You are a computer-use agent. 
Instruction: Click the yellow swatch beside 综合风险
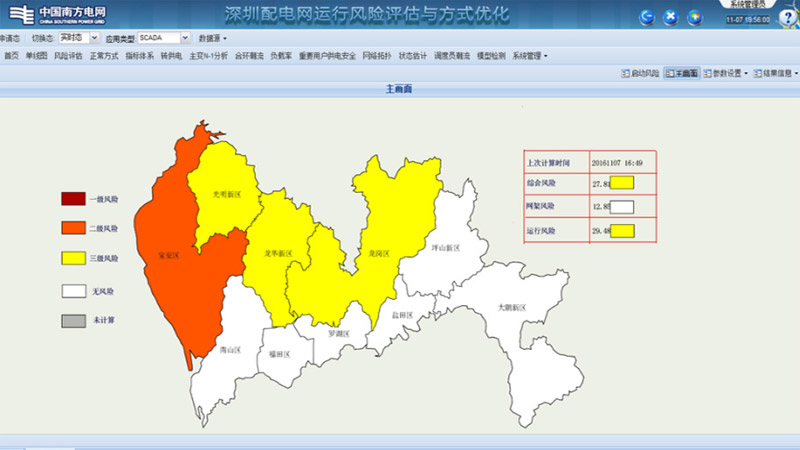point(623,183)
